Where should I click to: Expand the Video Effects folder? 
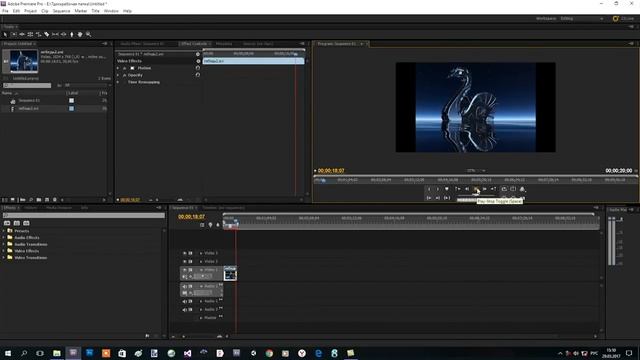coord(4,251)
